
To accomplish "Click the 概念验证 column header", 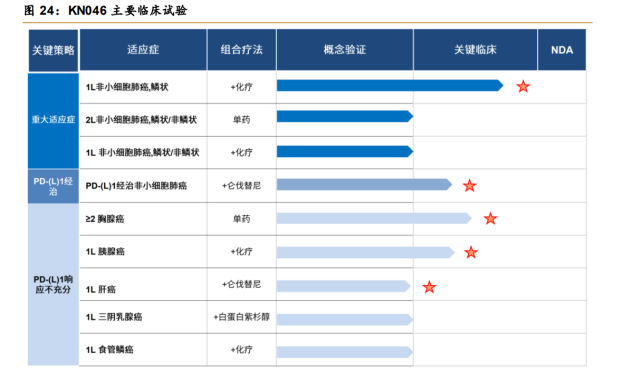I will pos(345,50).
